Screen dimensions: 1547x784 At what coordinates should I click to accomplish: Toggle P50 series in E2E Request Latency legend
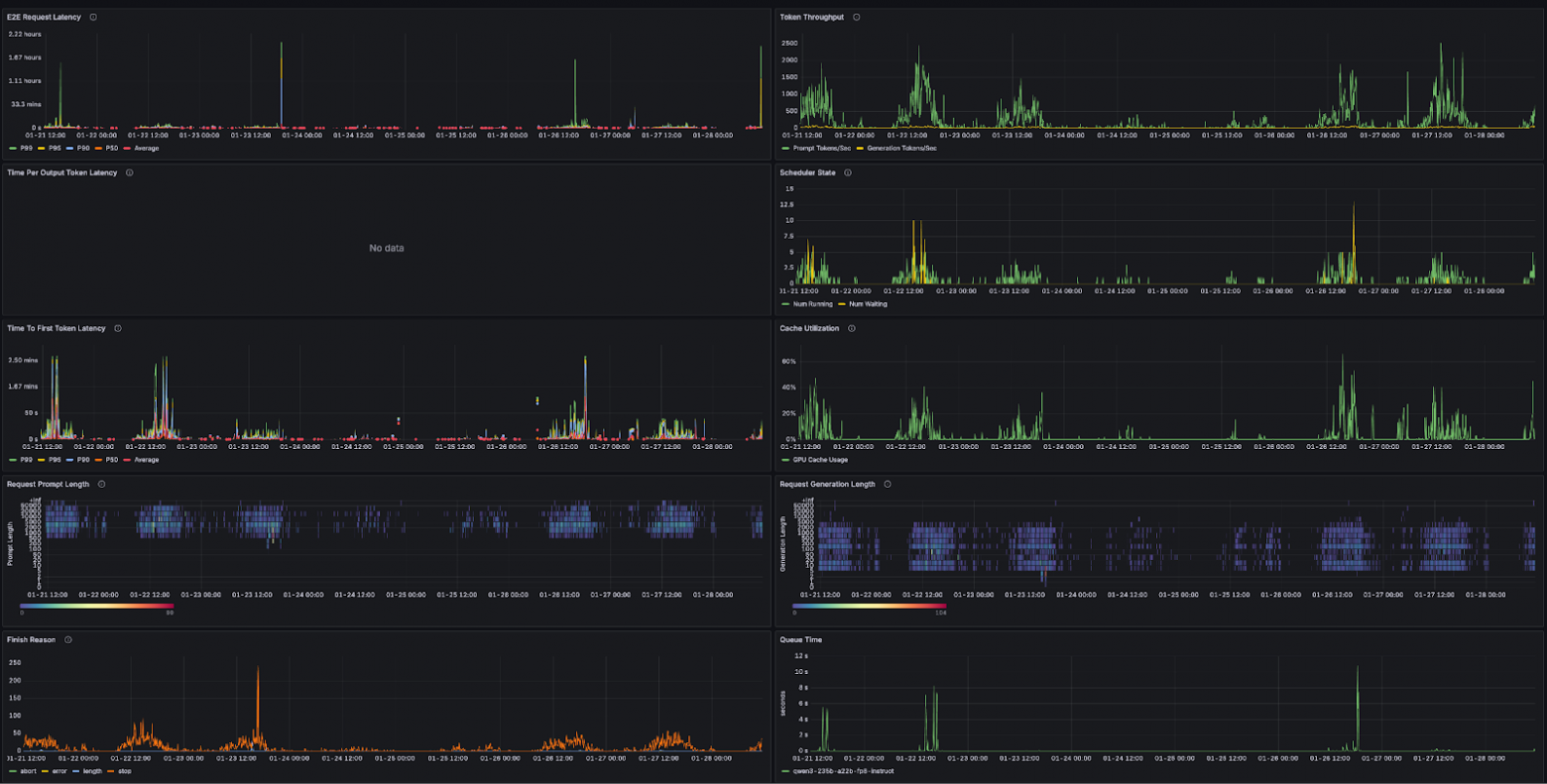[107, 149]
